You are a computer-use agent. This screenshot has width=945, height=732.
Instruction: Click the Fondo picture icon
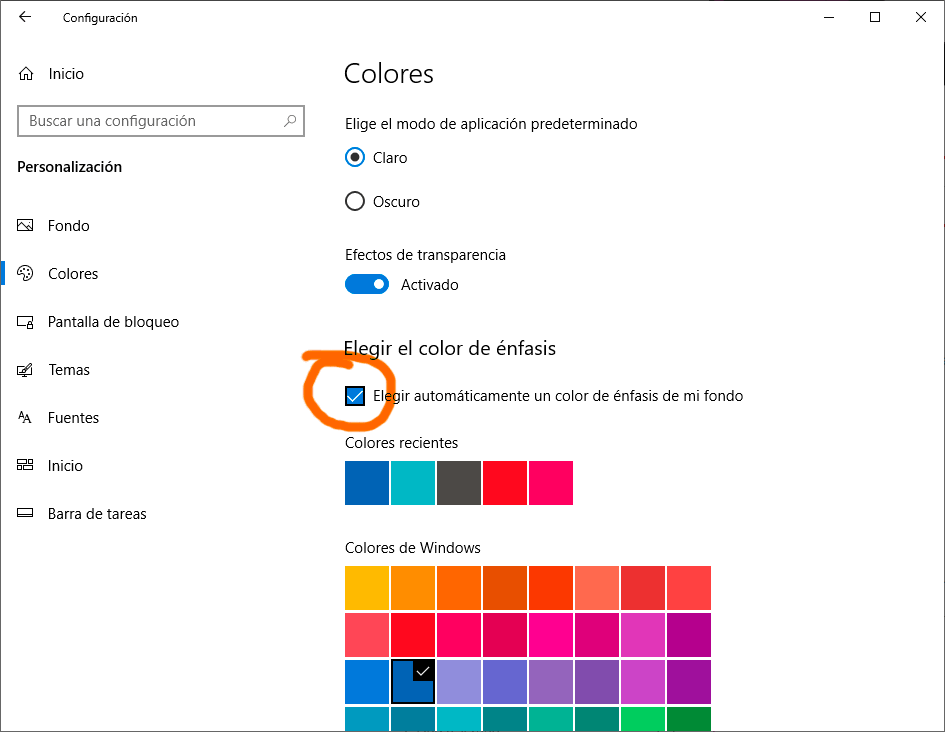[26, 226]
